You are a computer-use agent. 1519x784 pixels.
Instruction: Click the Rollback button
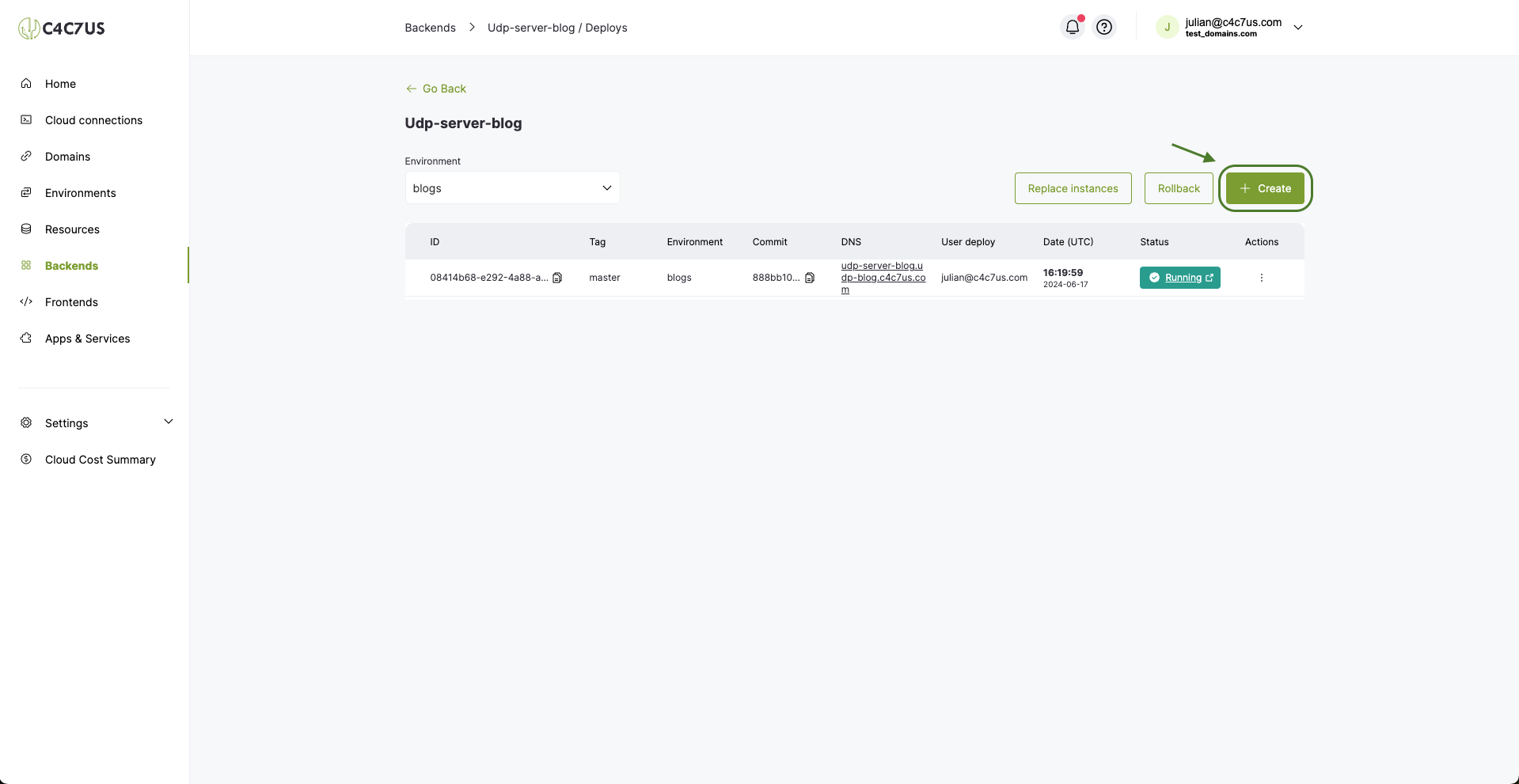pyautogui.click(x=1179, y=188)
